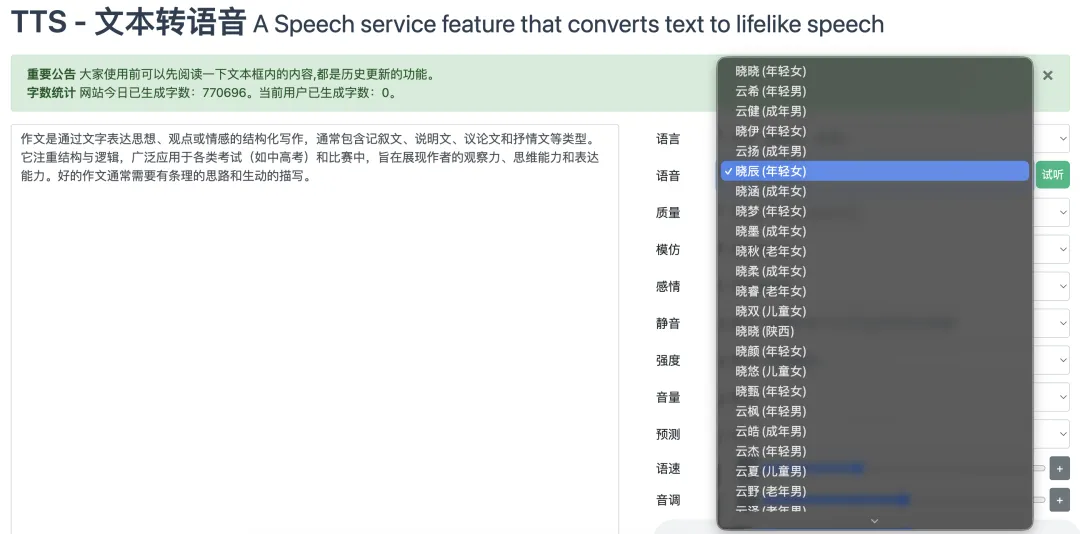
Task: Select 晓双 (儿童女) voice
Action: pos(770,311)
